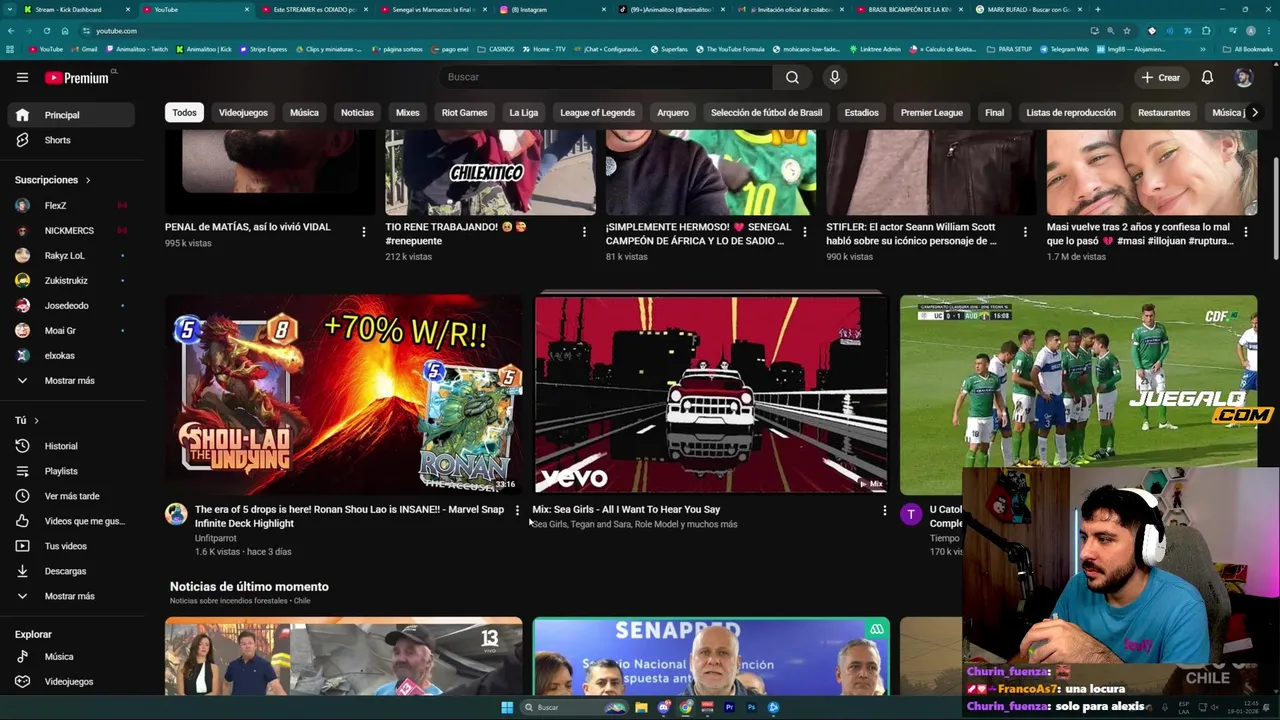Expand Mostrar más under Suscripciones
This screenshot has width=1280, height=720.
click(71, 381)
